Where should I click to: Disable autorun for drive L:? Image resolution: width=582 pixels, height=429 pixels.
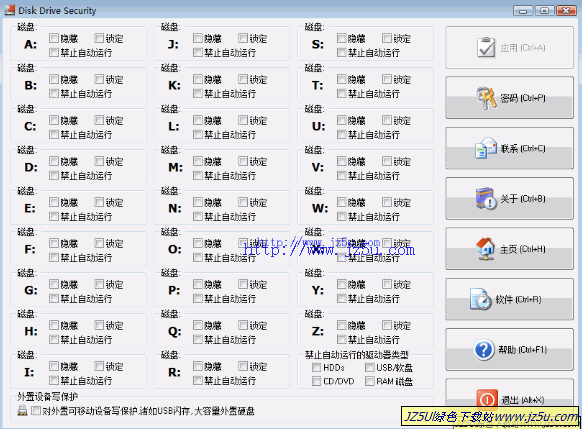[x=198, y=134]
